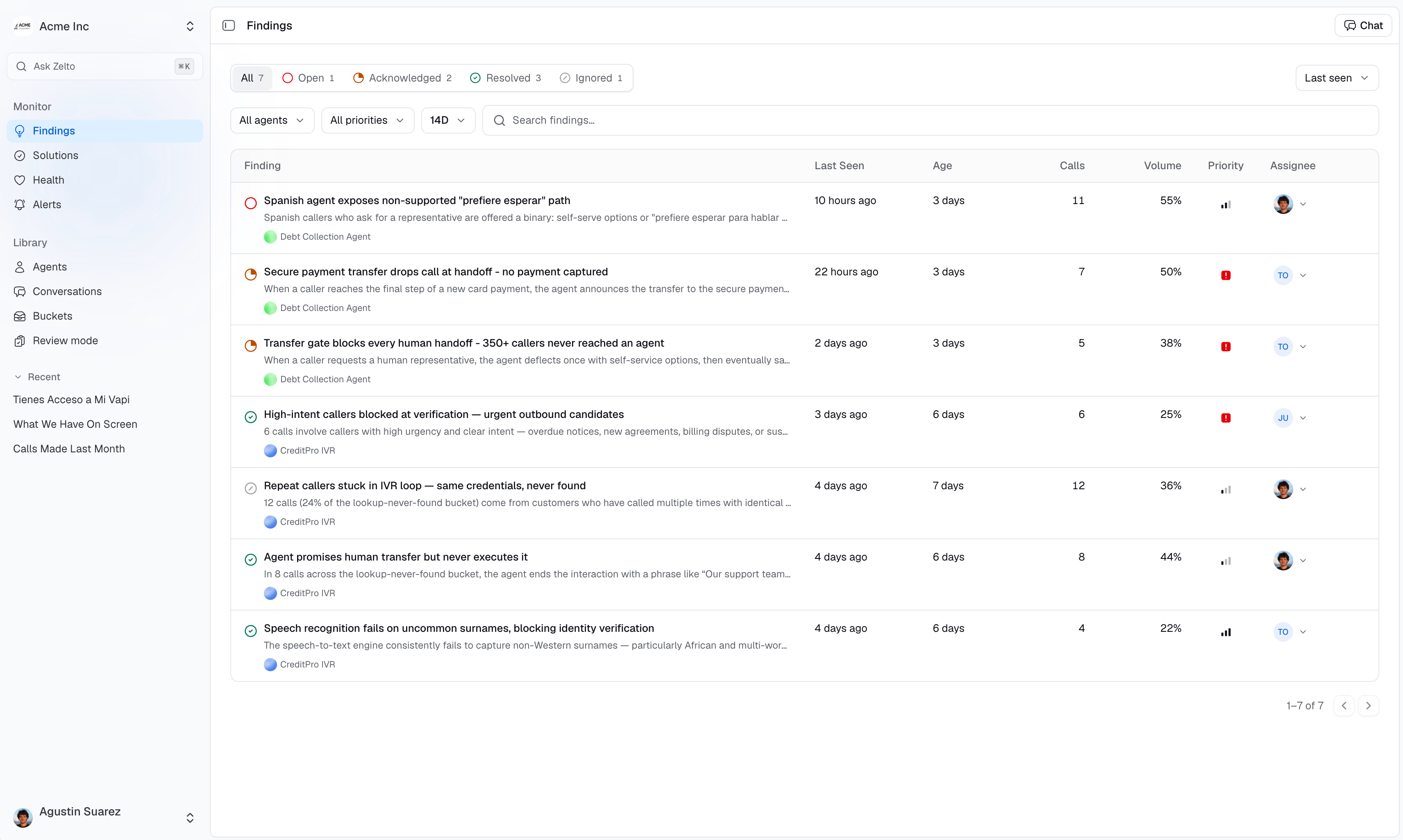Viewport: 1403px width, 840px height.
Task: Navigate to Agents library
Action: (105, 267)
